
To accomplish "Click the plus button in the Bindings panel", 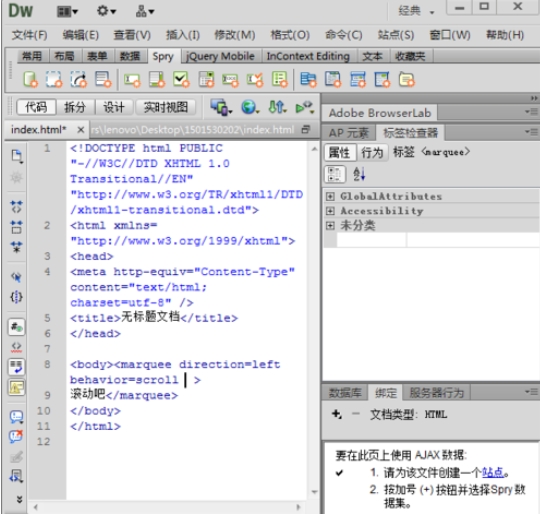I will click(336, 414).
